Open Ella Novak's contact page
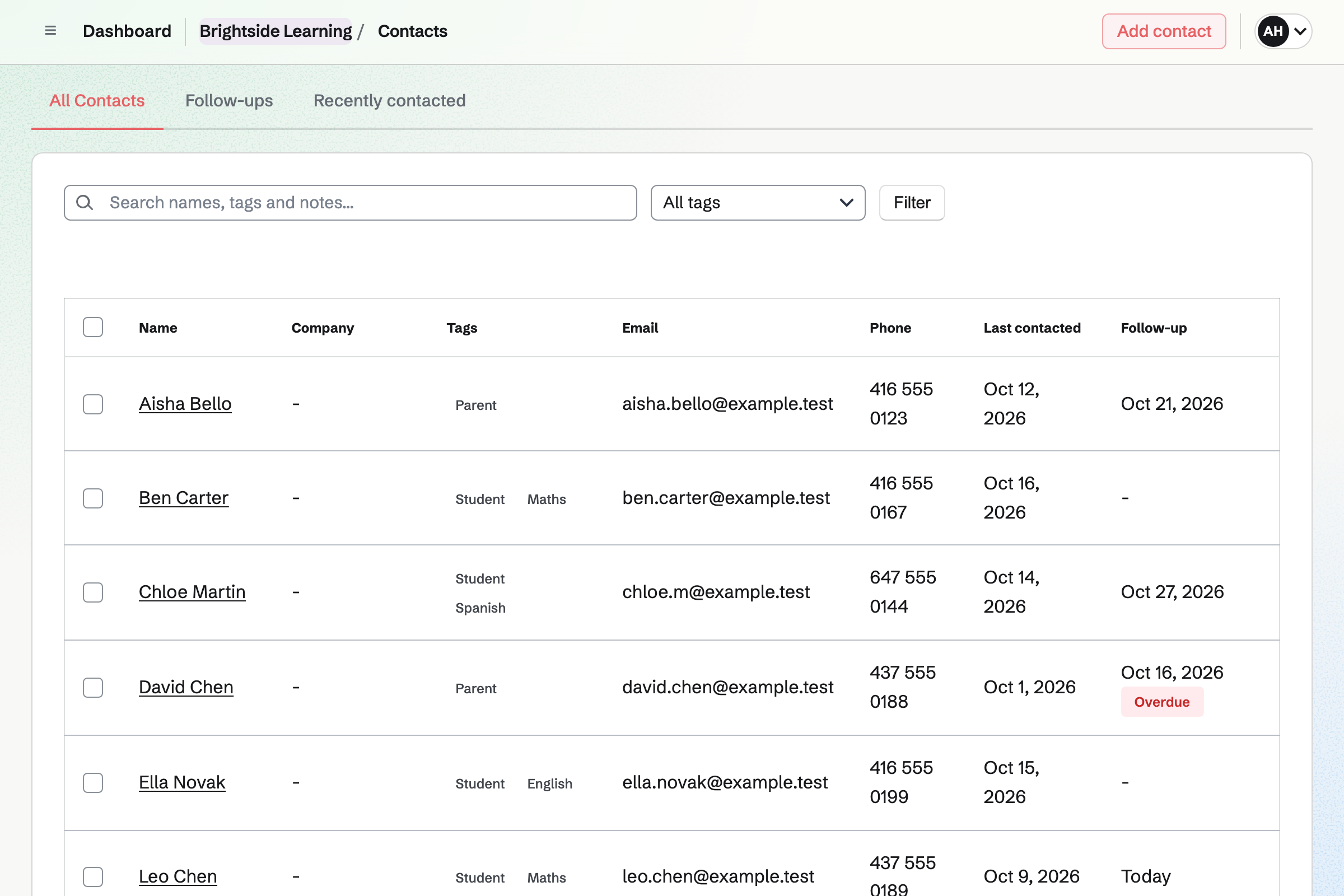 tap(181, 782)
